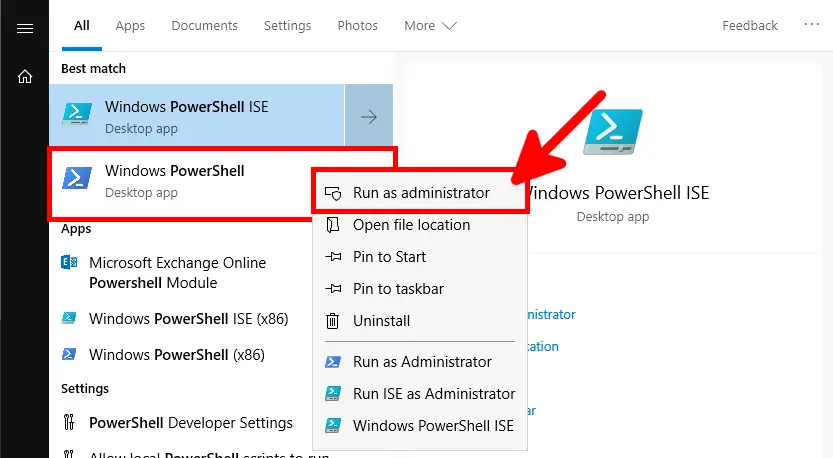Open Microsoft Exchange Online Powershell Module result
The image size is (833, 458).
point(181,273)
